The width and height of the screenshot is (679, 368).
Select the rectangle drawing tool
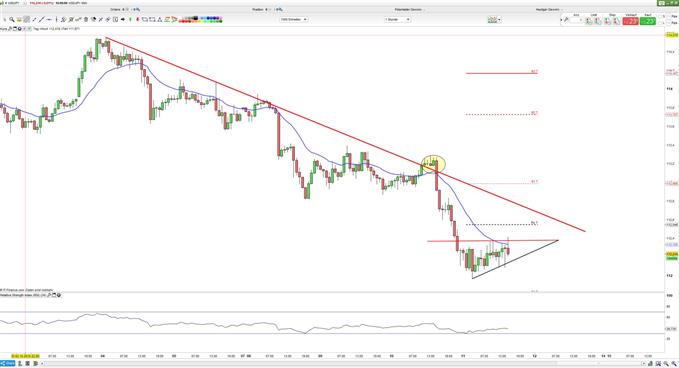pos(152,19)
